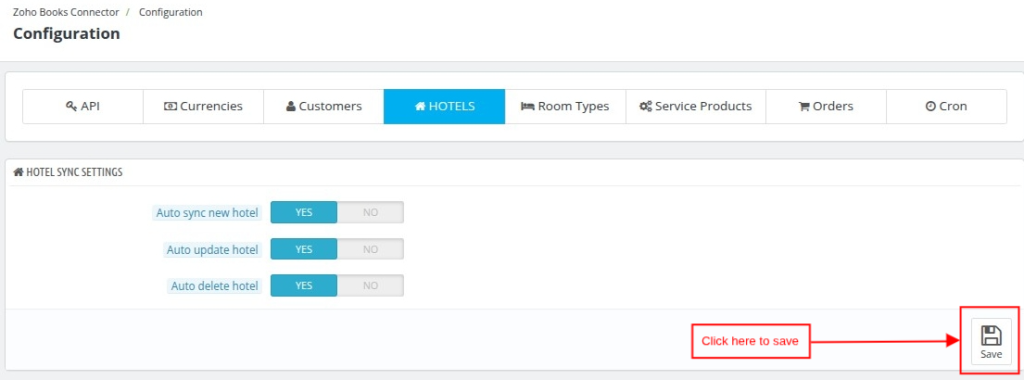Click the Auto sync new hotel label
The width and height of the screenshot is (1024, 380).
click(x=207, y=213)
